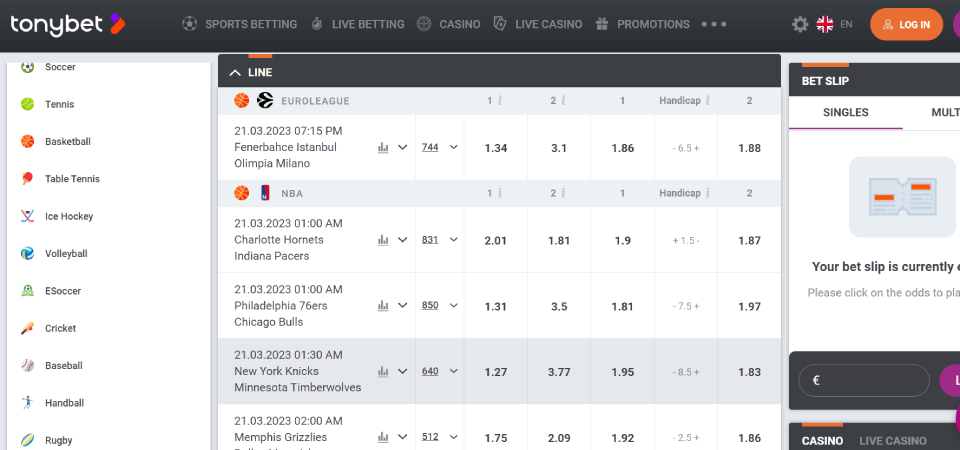
Task: Expand markets dropdown next to 640
Action: point(454,371)
